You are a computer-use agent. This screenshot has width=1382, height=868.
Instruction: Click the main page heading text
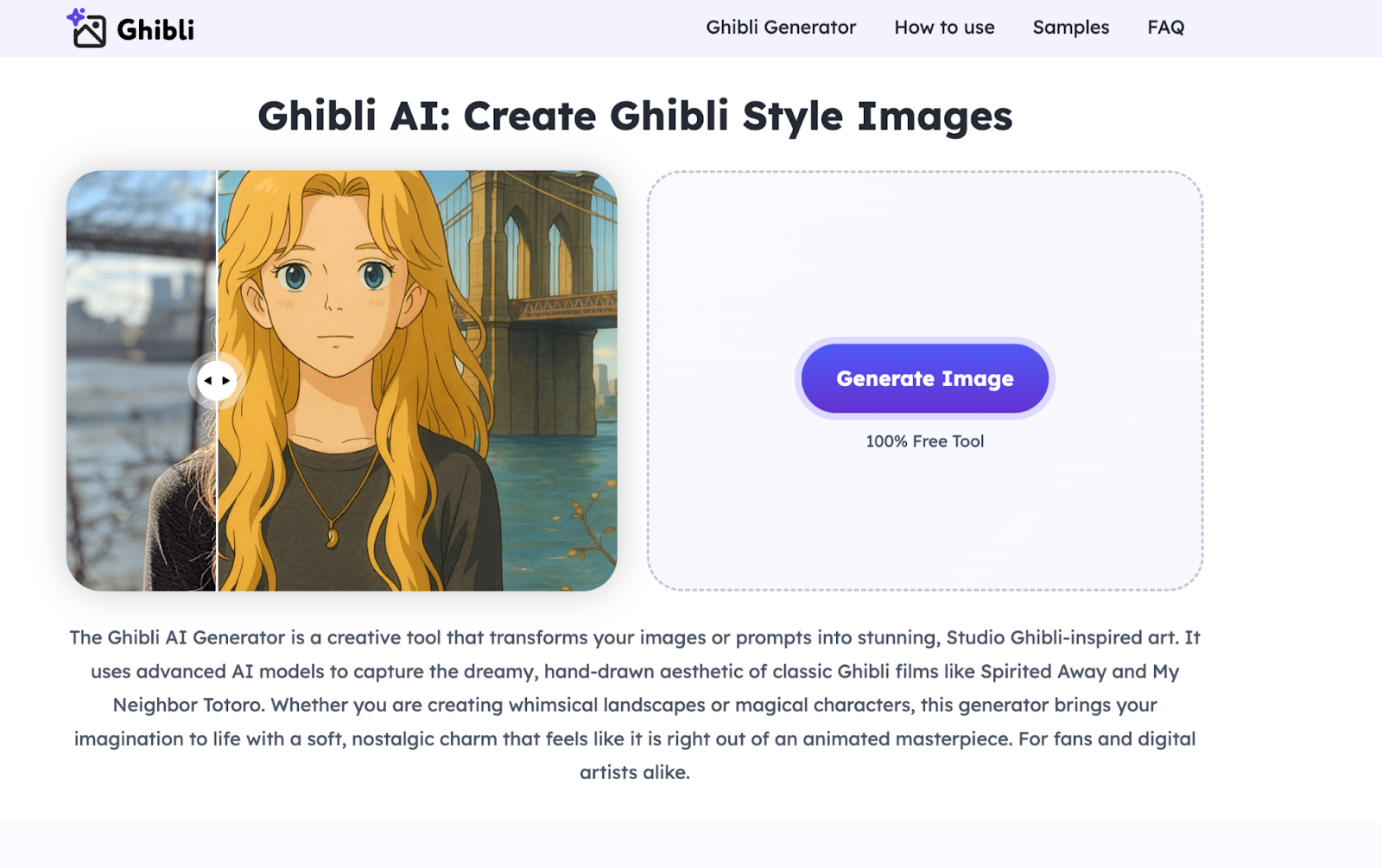tap(635, 117)
